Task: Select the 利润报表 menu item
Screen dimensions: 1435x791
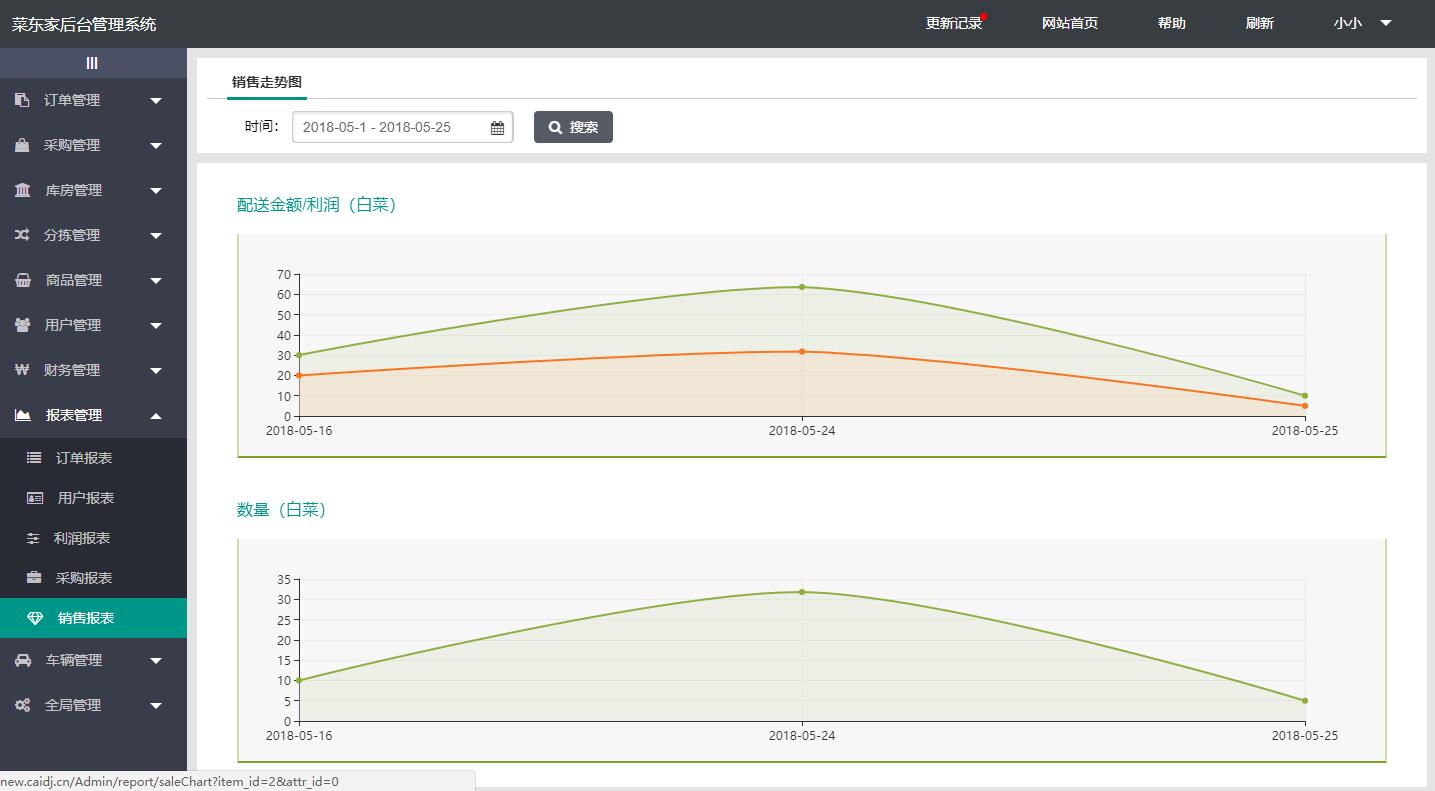Action: click(x=82, y=538)
